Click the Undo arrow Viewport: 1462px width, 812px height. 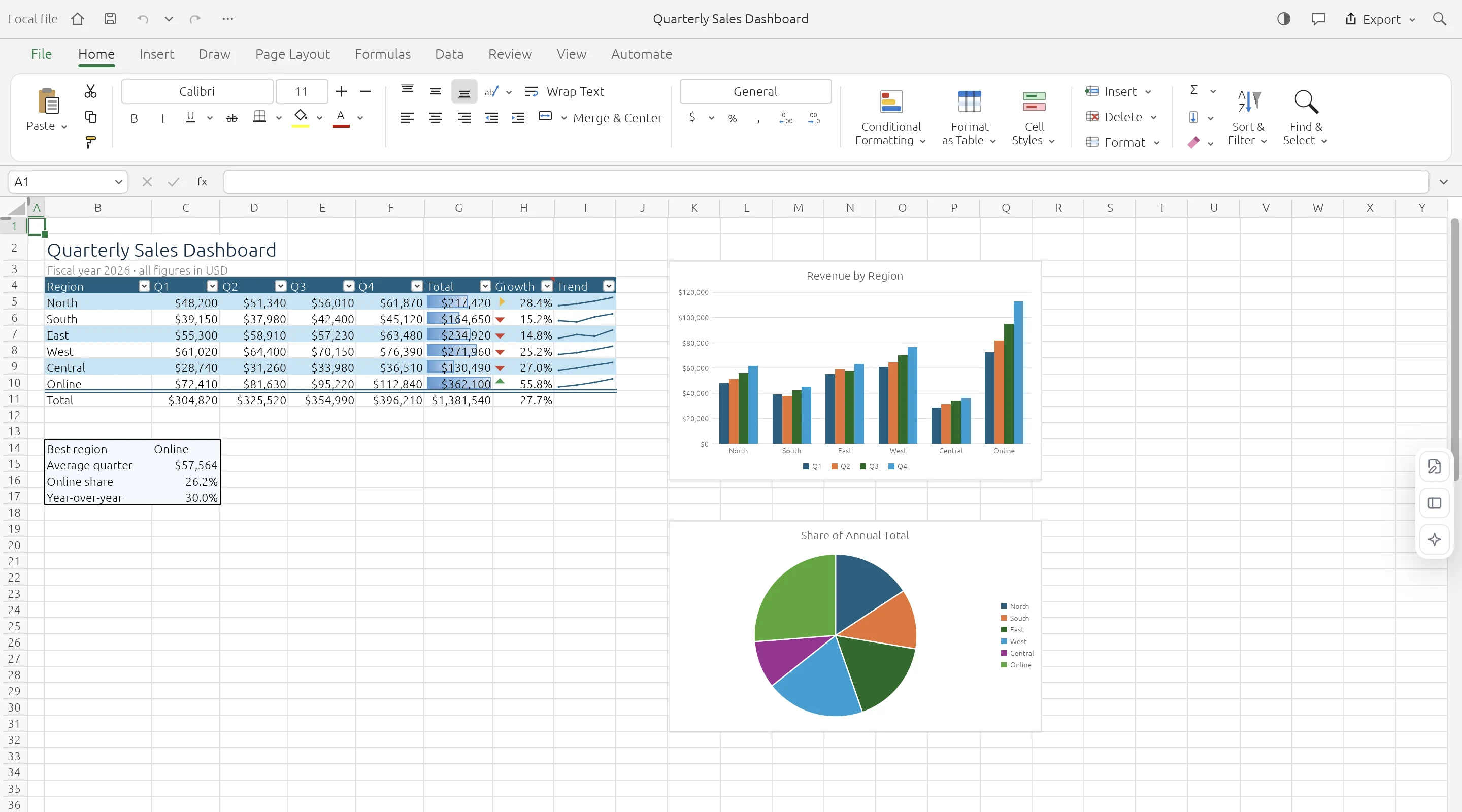(143, 19)
